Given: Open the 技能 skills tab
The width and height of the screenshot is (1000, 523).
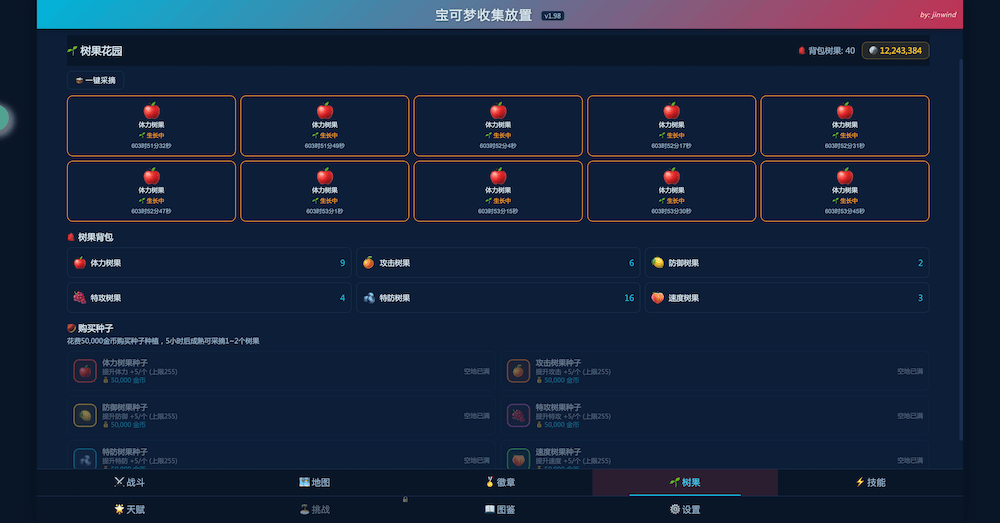Looking at the screenshot, I should (869, 482).
